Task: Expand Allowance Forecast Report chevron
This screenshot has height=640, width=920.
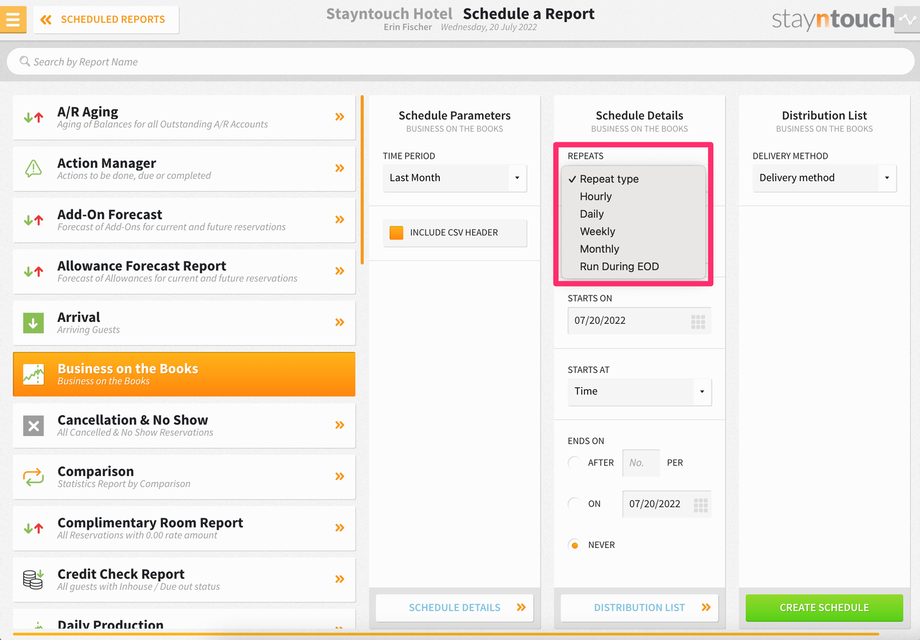Action: [339, 271]
